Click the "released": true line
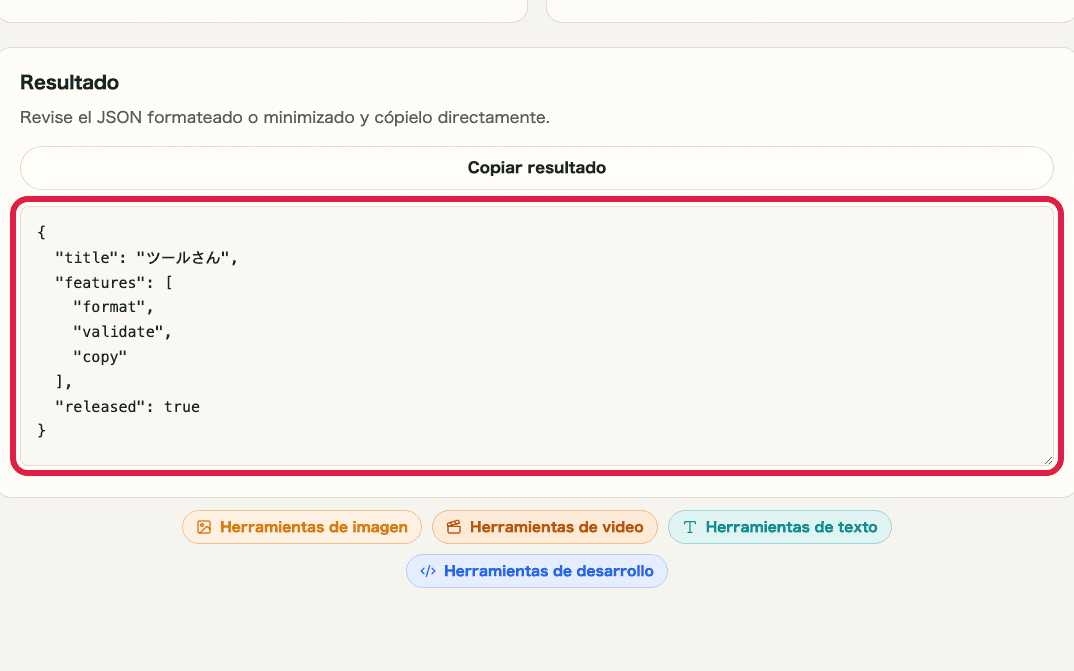 127,406
